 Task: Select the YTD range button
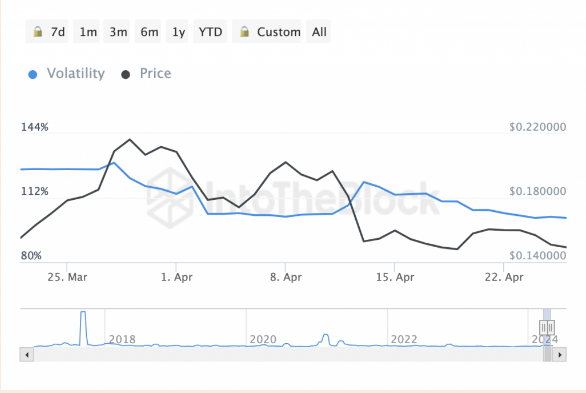click(210, 32)
